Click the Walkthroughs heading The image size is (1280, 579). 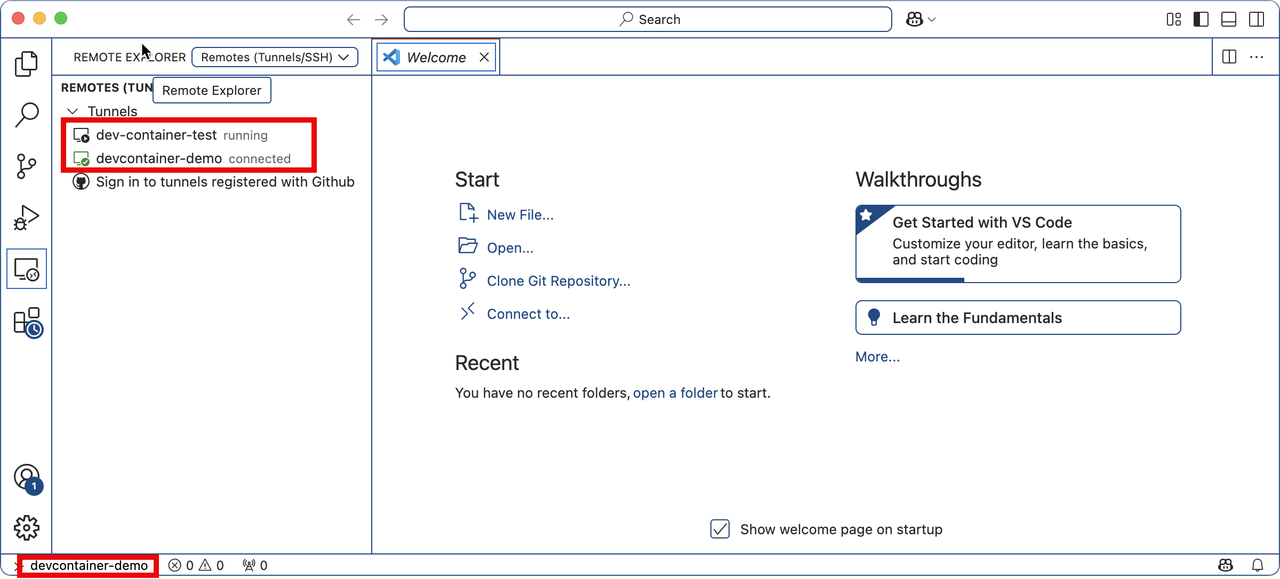tap(919, 180)
